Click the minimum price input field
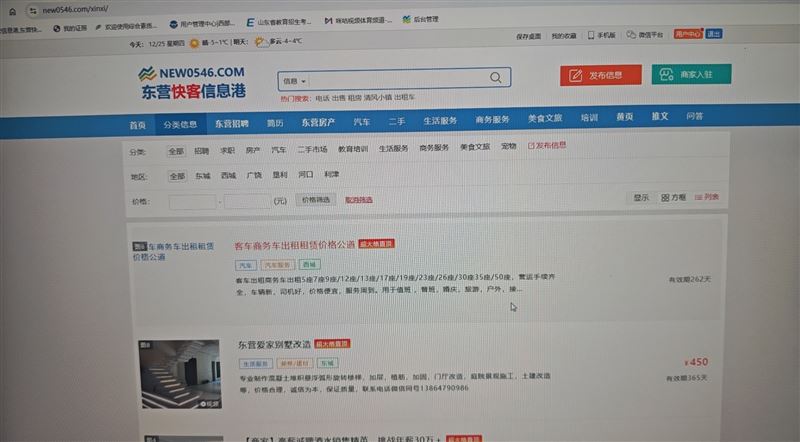 (x=192, y=201)
